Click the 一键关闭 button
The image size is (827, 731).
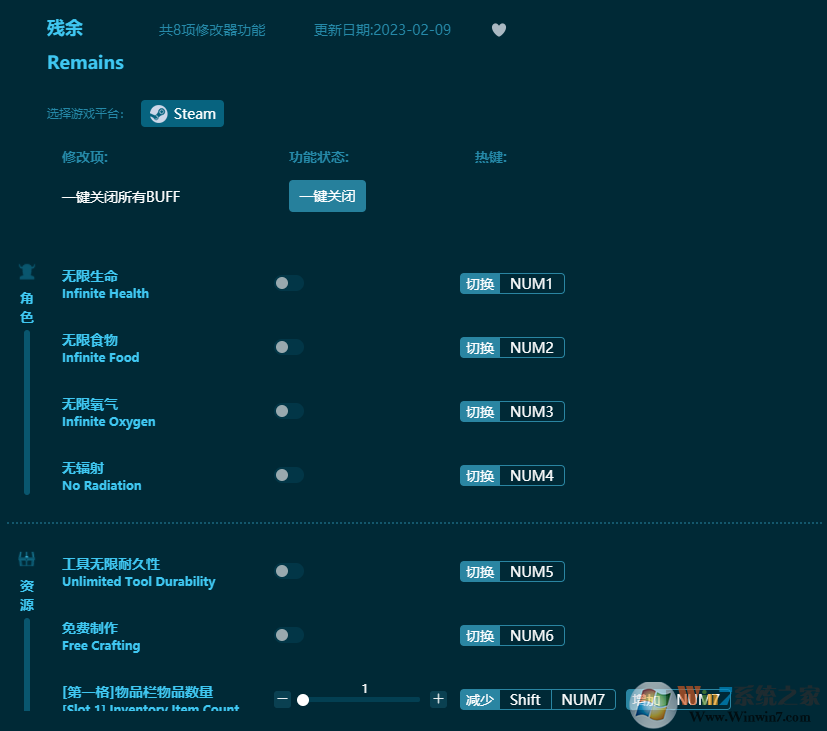tap(327, 196)
